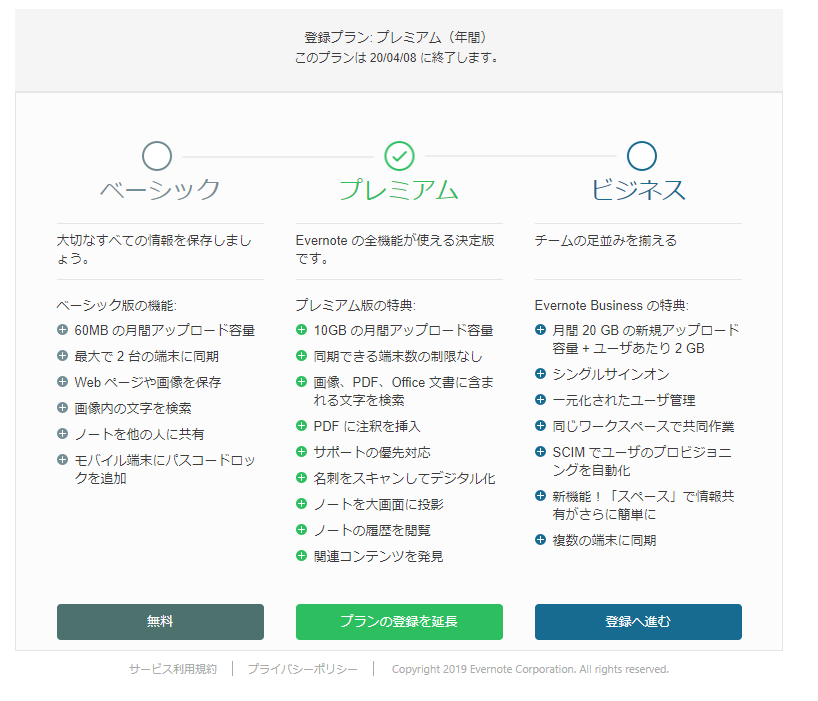This screenshot has width=818, height=701.
Task: Click the 無料 button
Action: click(160, 622)
